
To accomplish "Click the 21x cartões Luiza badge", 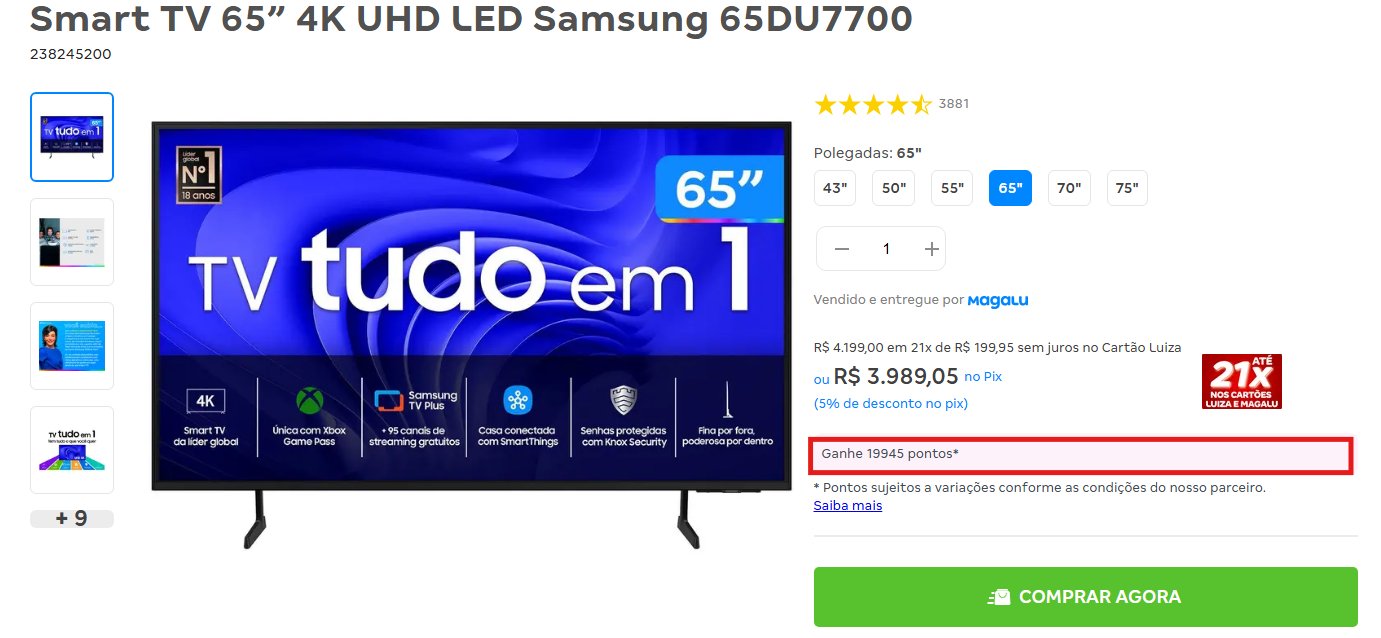I will 1241,381.
